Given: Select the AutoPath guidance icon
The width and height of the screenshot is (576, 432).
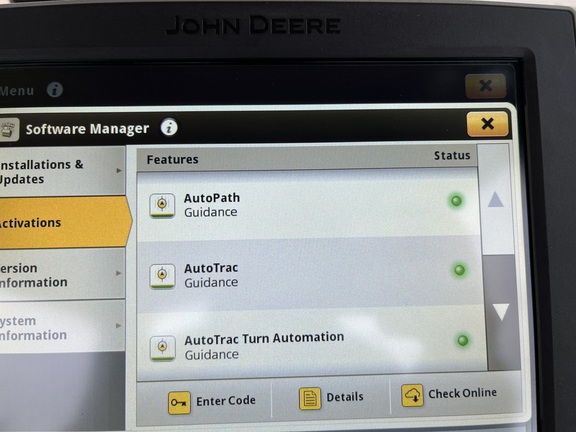Looking at the screenshot, I should point(162,206).
